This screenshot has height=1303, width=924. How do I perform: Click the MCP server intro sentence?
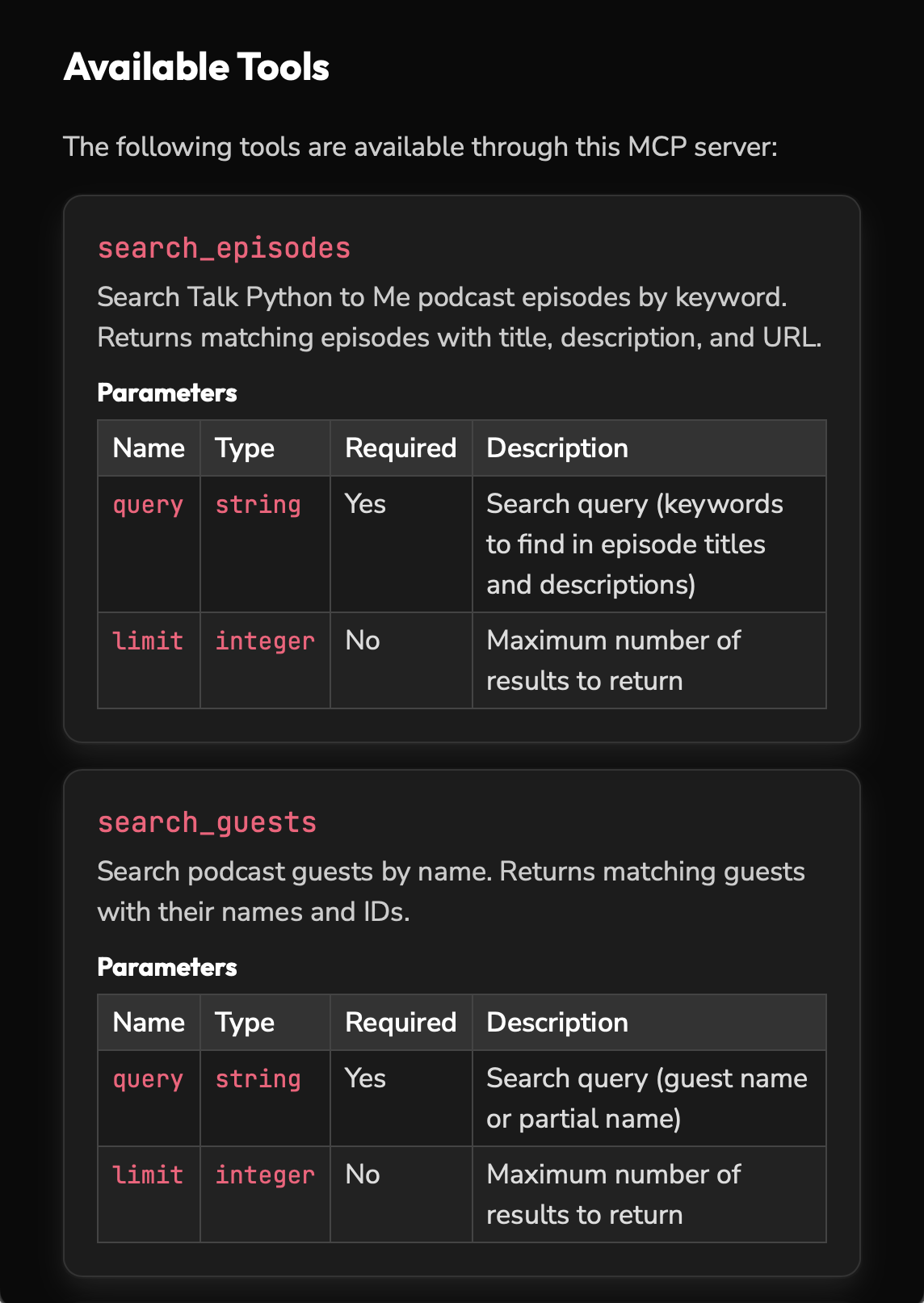click(x=420, y=147)
